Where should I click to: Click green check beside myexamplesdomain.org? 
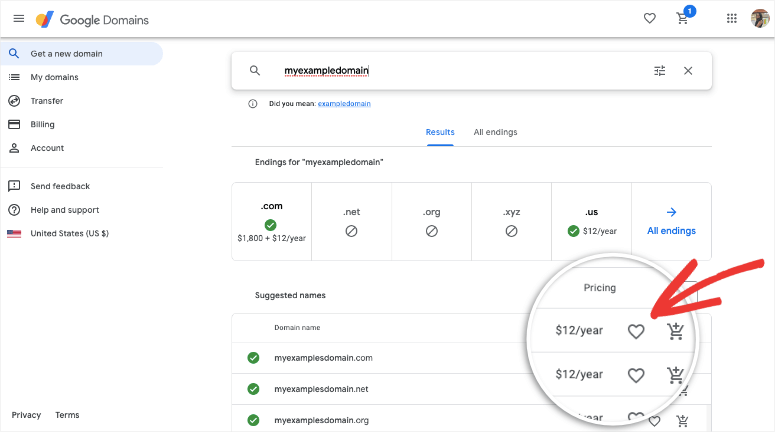253,420
